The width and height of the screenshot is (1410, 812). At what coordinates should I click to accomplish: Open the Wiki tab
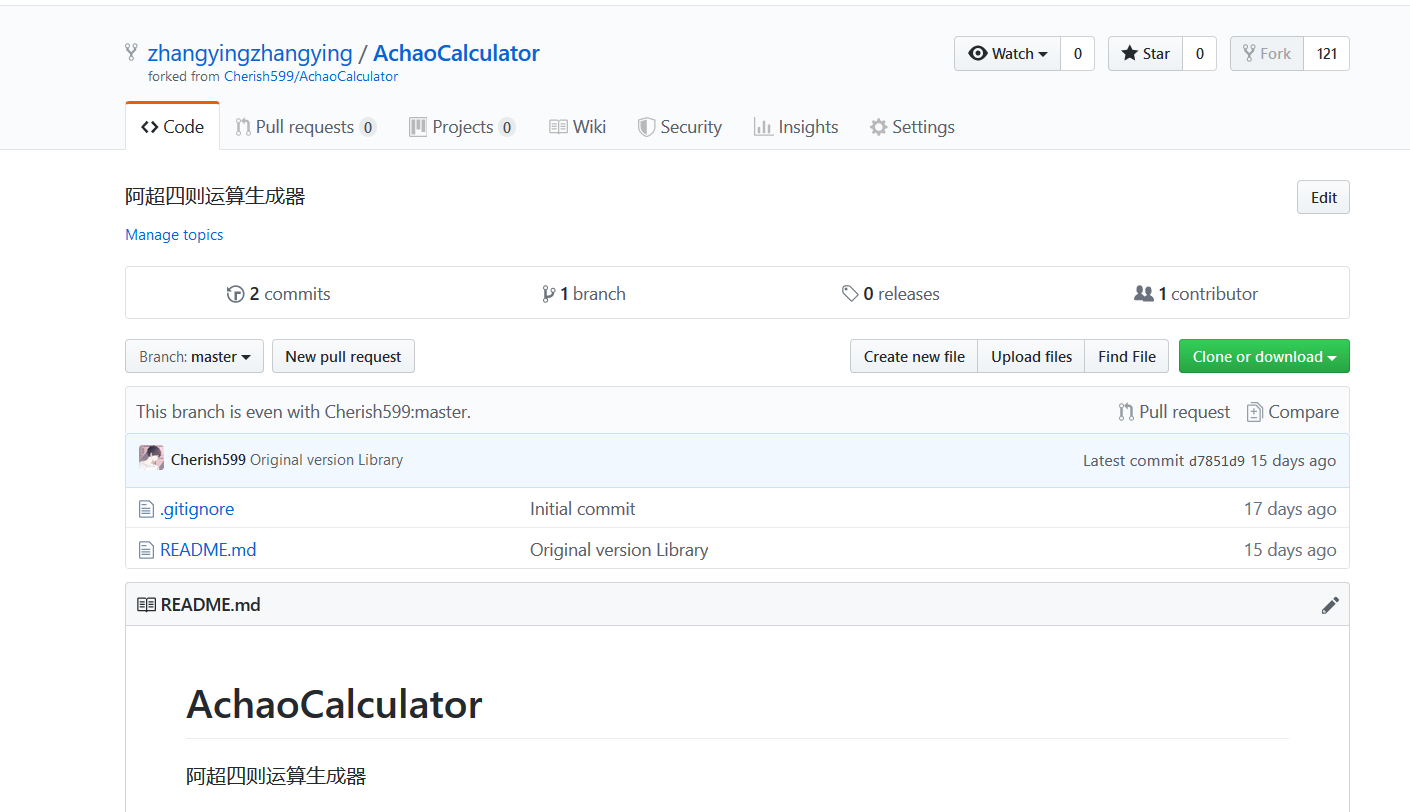coord(577,127)
